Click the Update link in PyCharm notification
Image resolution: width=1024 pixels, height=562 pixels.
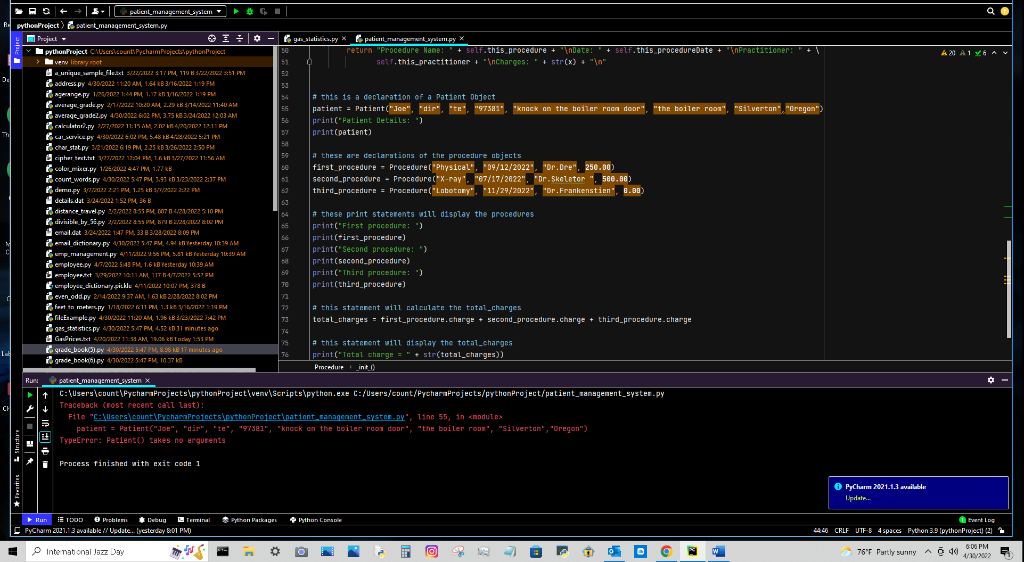click(x=859, y=497)
